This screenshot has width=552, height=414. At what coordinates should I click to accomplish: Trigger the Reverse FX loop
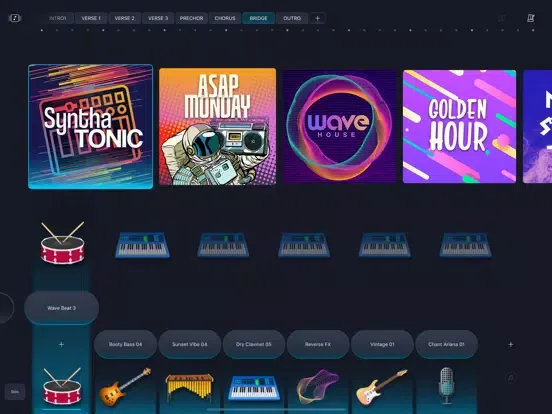point(318,344)
